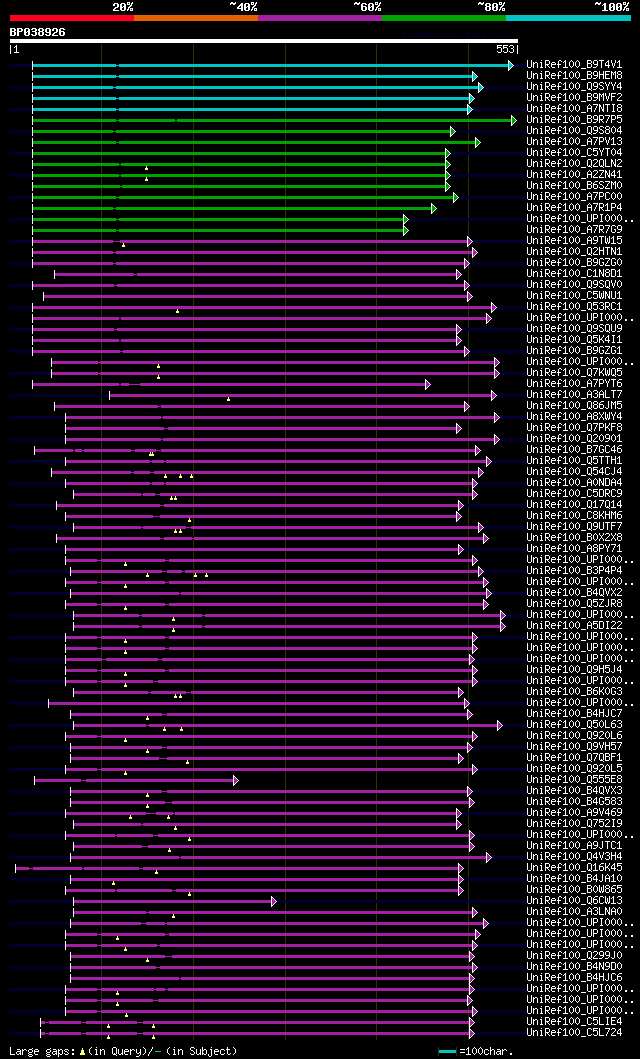Select label UniRef100_Q9S804
Viewport: 640px width, 1059px height.
tap(575, 130)
